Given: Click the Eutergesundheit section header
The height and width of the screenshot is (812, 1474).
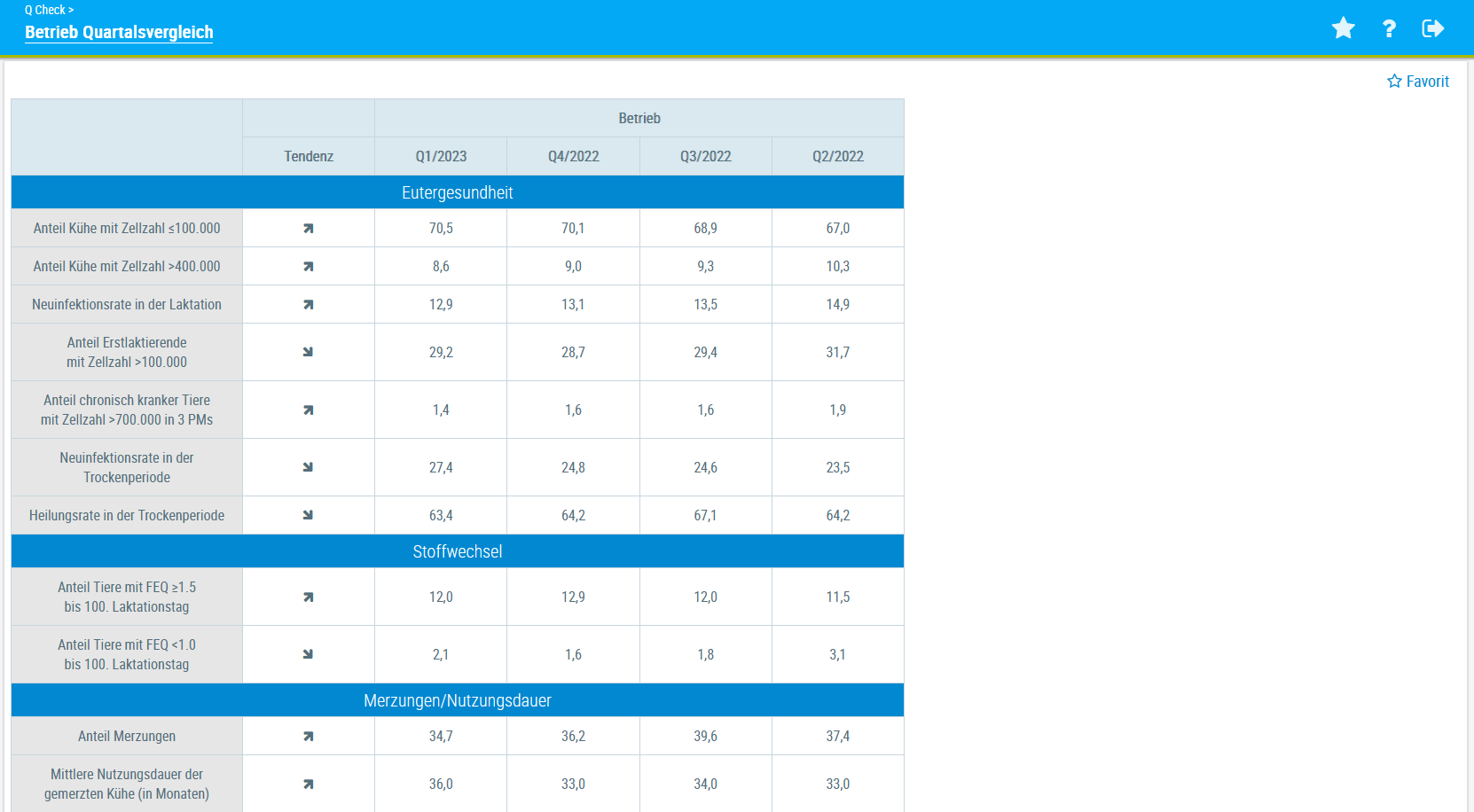Looking at the screenshot, I should (x=457, y=192).
